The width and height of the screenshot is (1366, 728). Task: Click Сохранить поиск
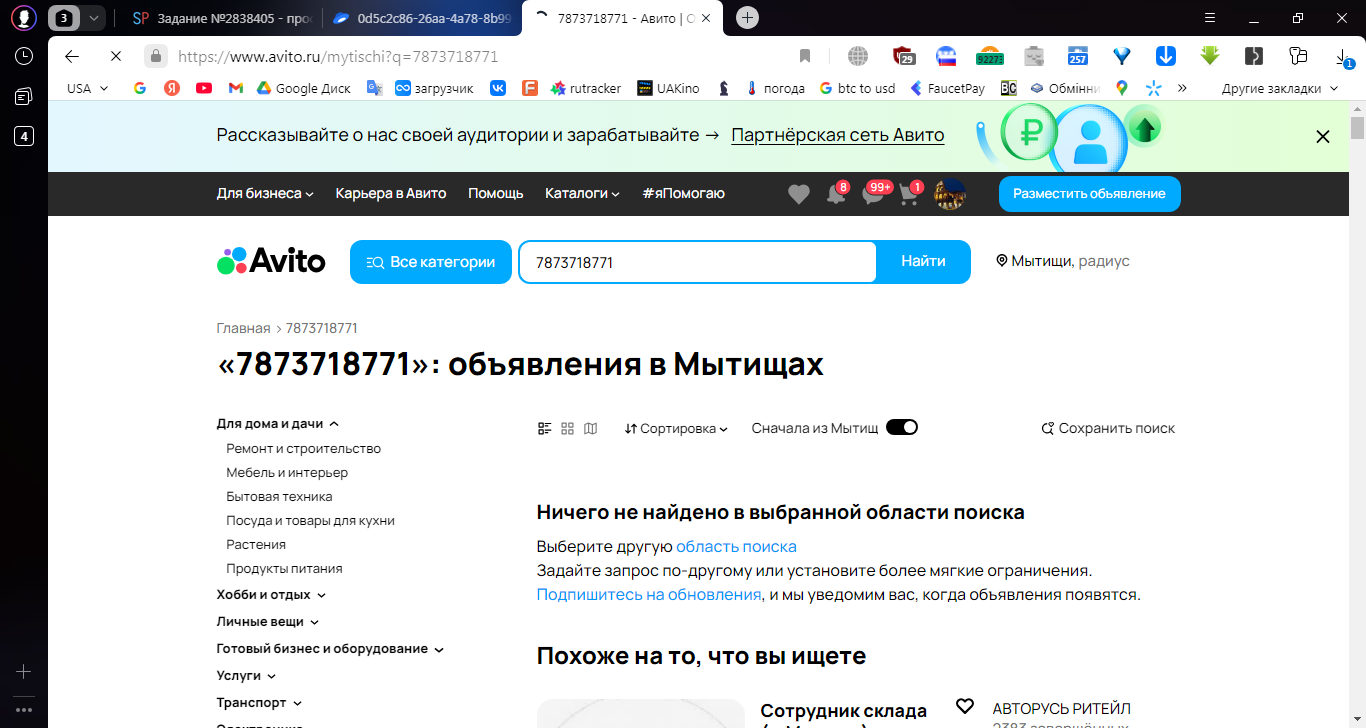(1108, 428)
